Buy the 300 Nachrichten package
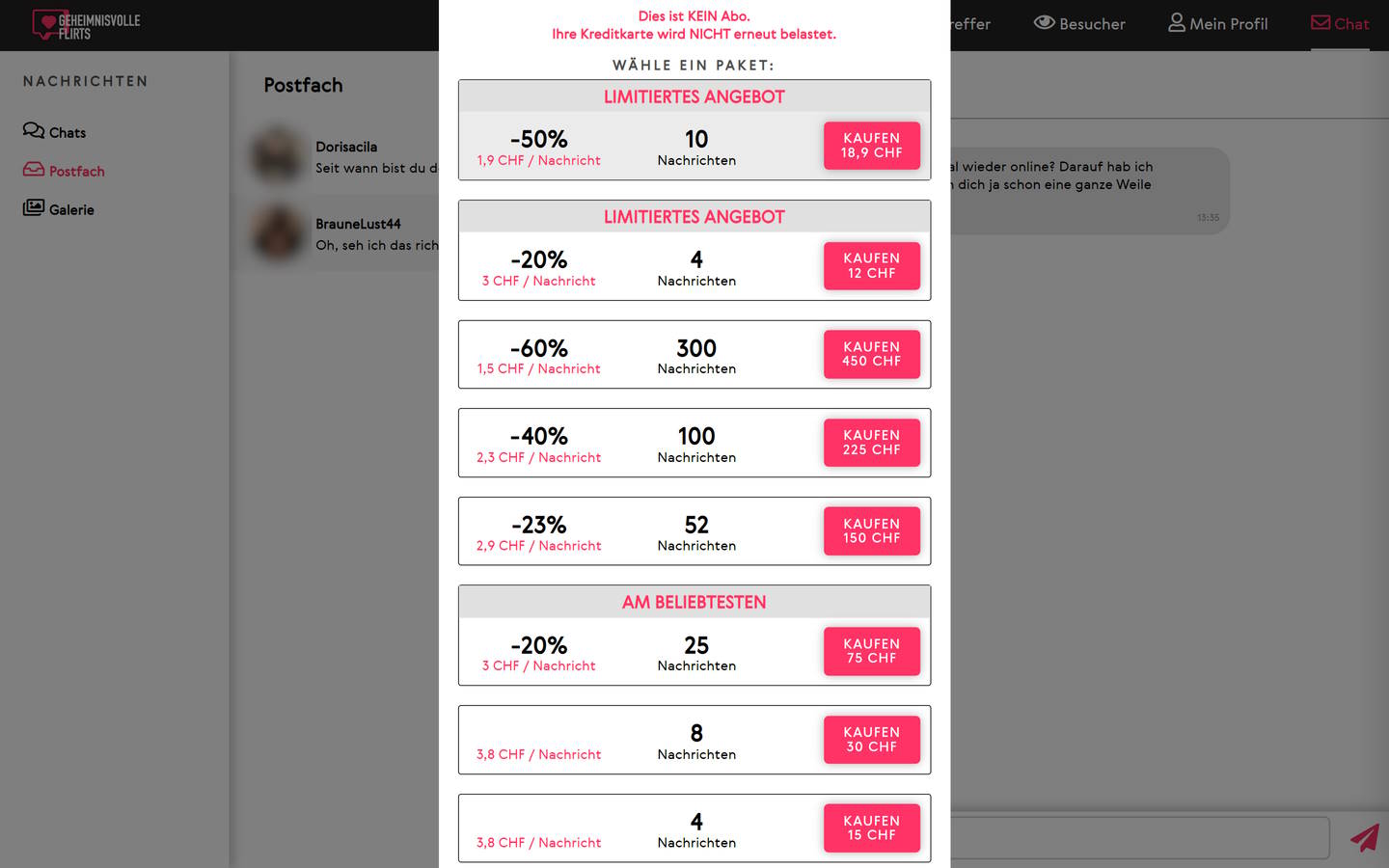This screenshot has width=1389, height=868. pos(871,354)
